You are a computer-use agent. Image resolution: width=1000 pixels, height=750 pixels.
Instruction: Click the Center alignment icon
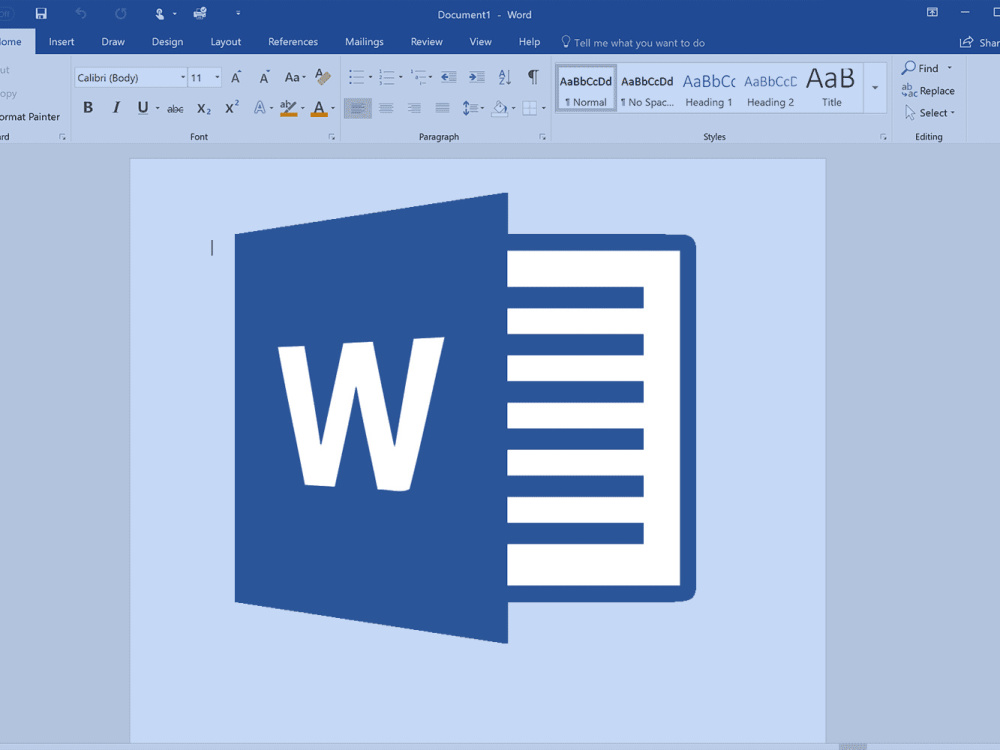click(x=386, y=108)
